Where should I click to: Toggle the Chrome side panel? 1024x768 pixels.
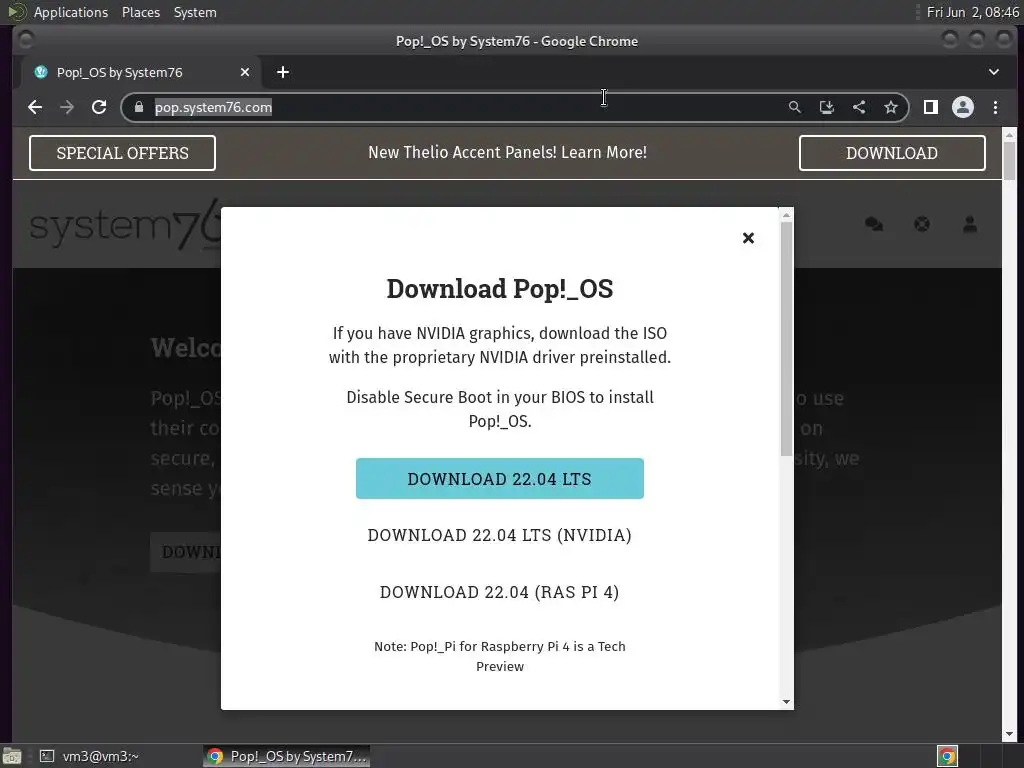[931, 107]
